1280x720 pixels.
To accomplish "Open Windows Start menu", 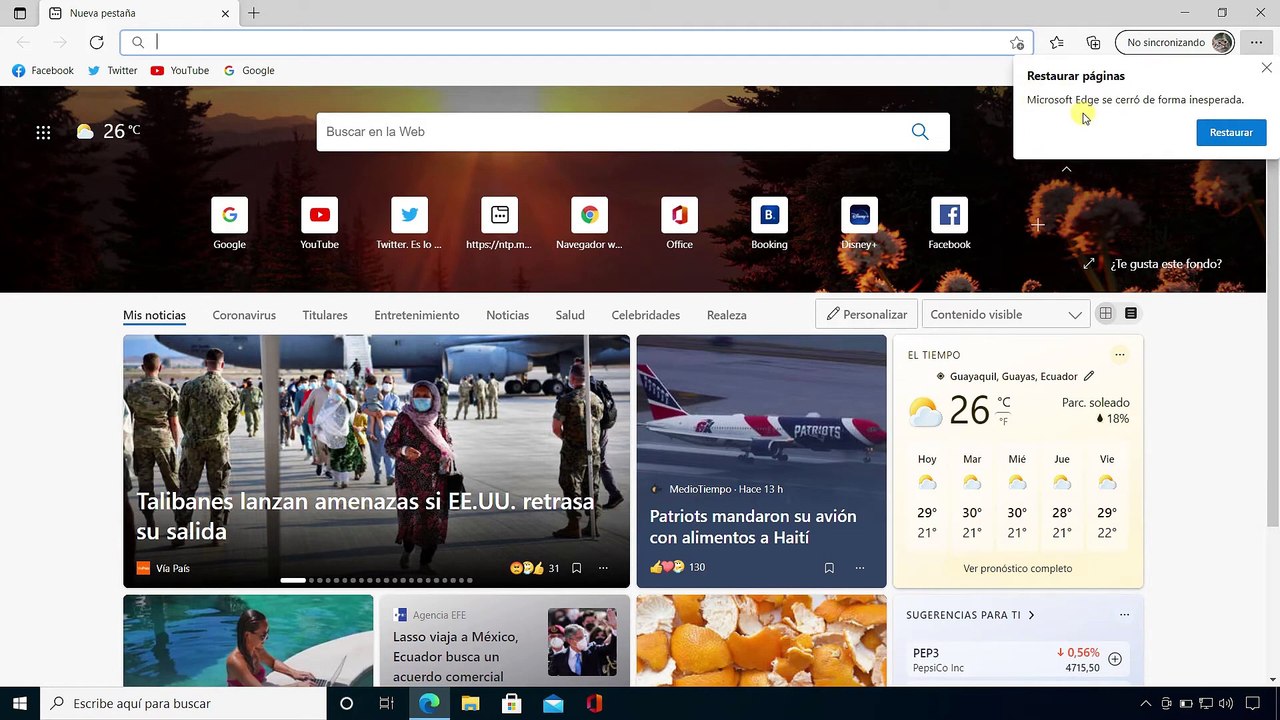I will (x=19, y=703).
